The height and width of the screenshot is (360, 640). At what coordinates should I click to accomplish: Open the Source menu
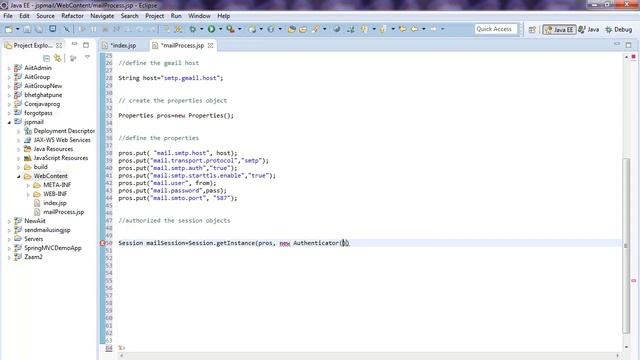[x=45, y=16]
